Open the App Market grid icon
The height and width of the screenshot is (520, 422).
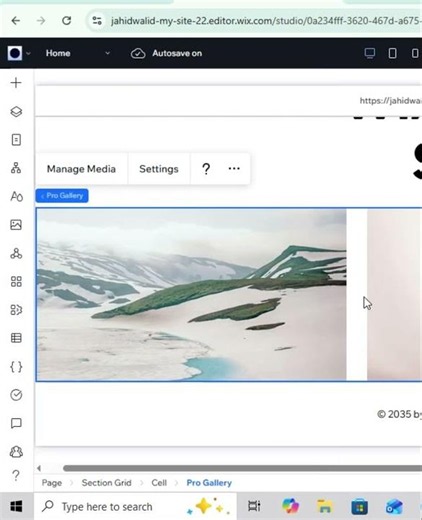point(16,281)
